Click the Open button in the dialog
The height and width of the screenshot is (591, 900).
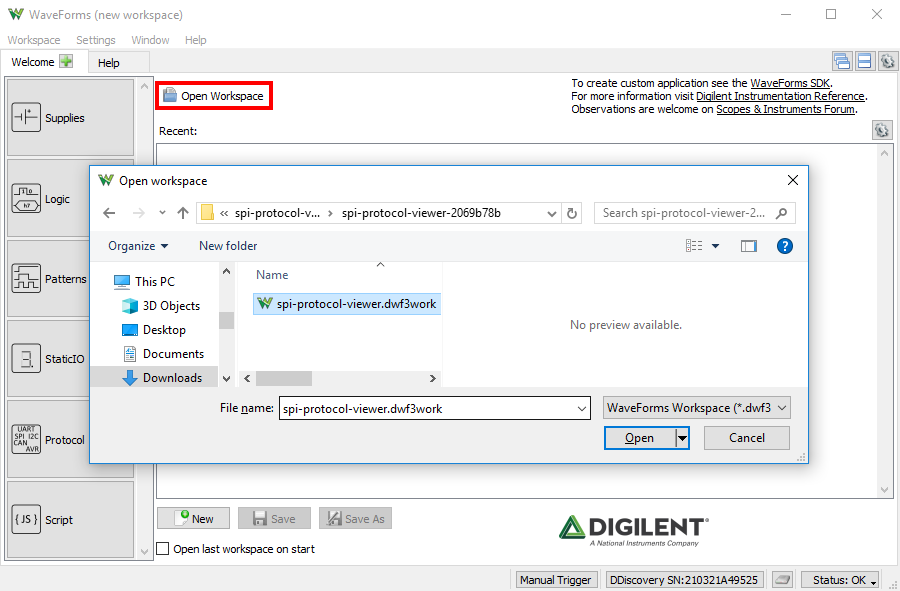tap(639, 438)
